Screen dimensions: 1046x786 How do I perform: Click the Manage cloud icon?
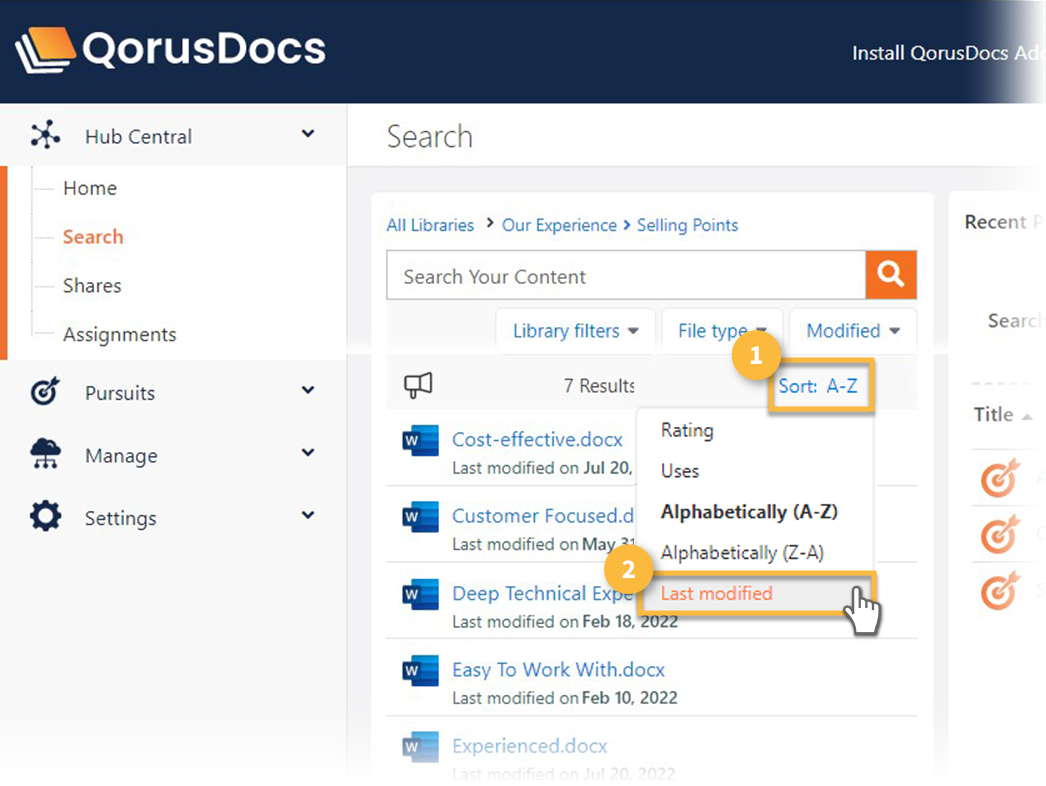point(45,454)
